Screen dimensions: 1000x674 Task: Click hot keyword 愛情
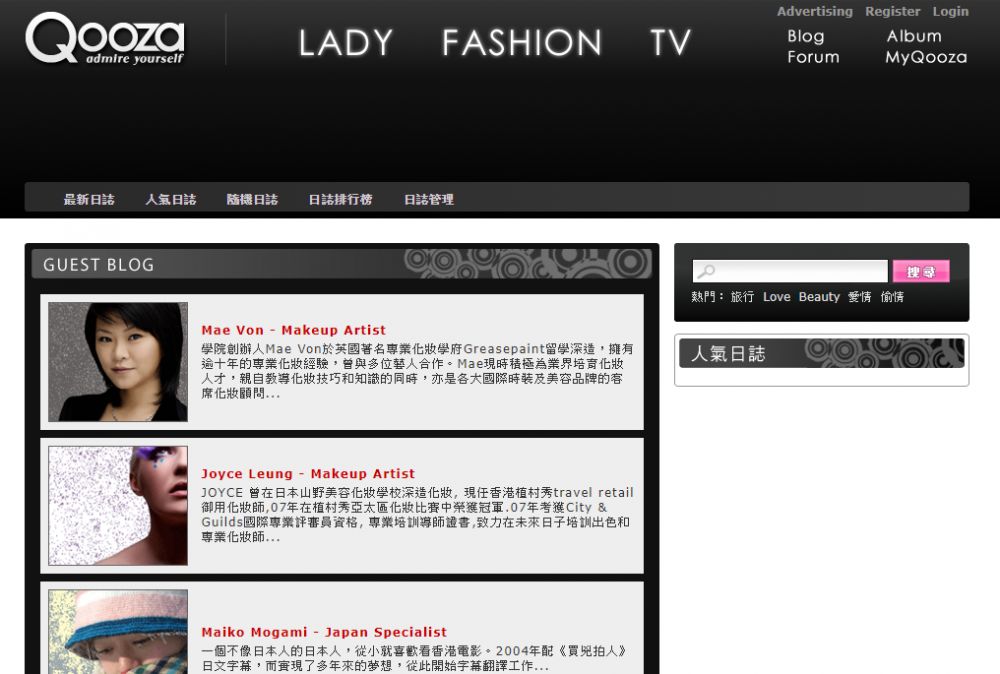860,297
